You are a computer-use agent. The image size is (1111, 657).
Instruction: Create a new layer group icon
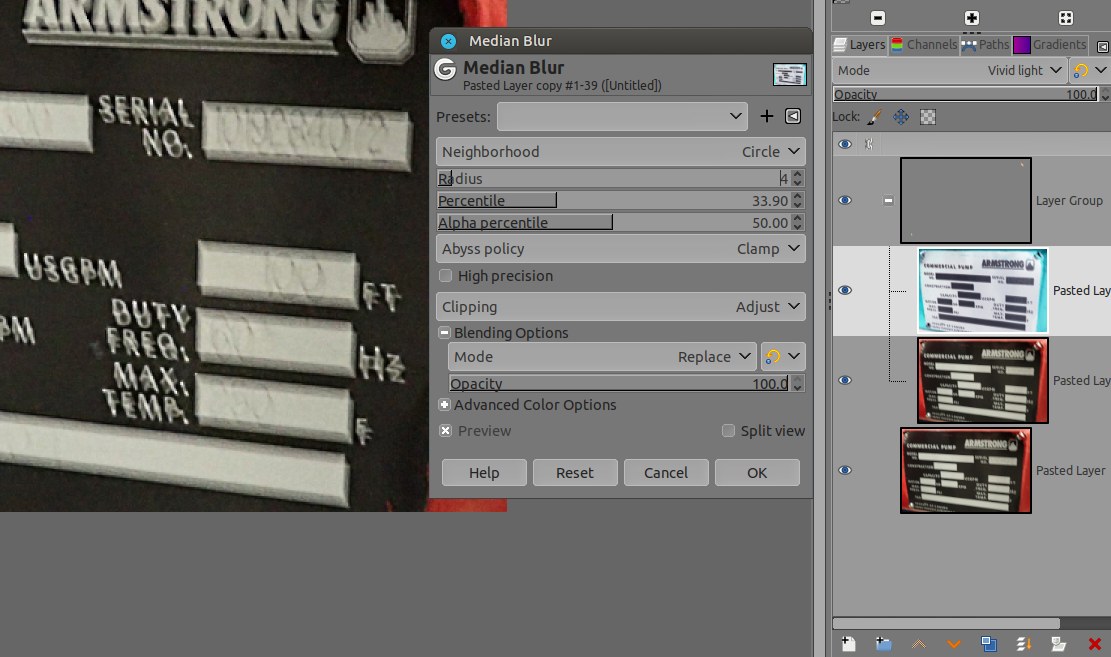(x=883, y=644)
